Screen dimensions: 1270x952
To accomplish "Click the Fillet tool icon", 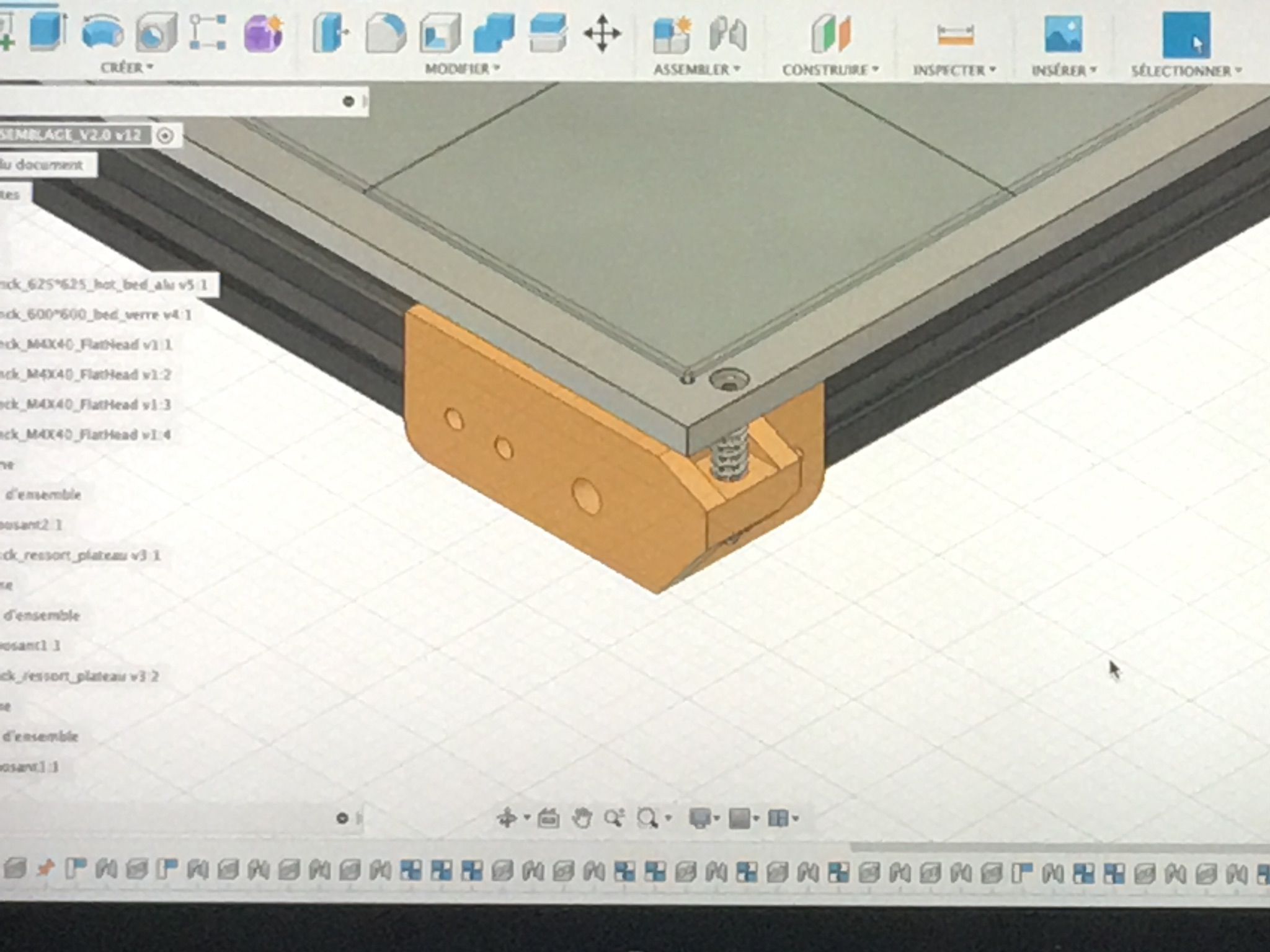I will [385, 33].
